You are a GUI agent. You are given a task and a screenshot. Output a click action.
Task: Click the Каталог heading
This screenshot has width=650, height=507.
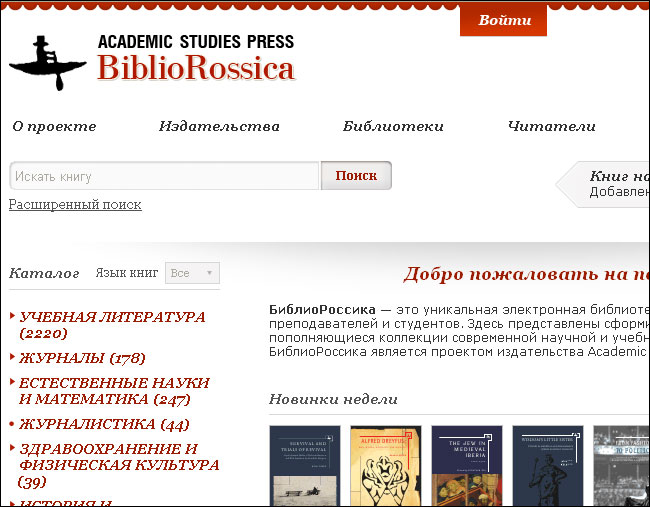44,273
